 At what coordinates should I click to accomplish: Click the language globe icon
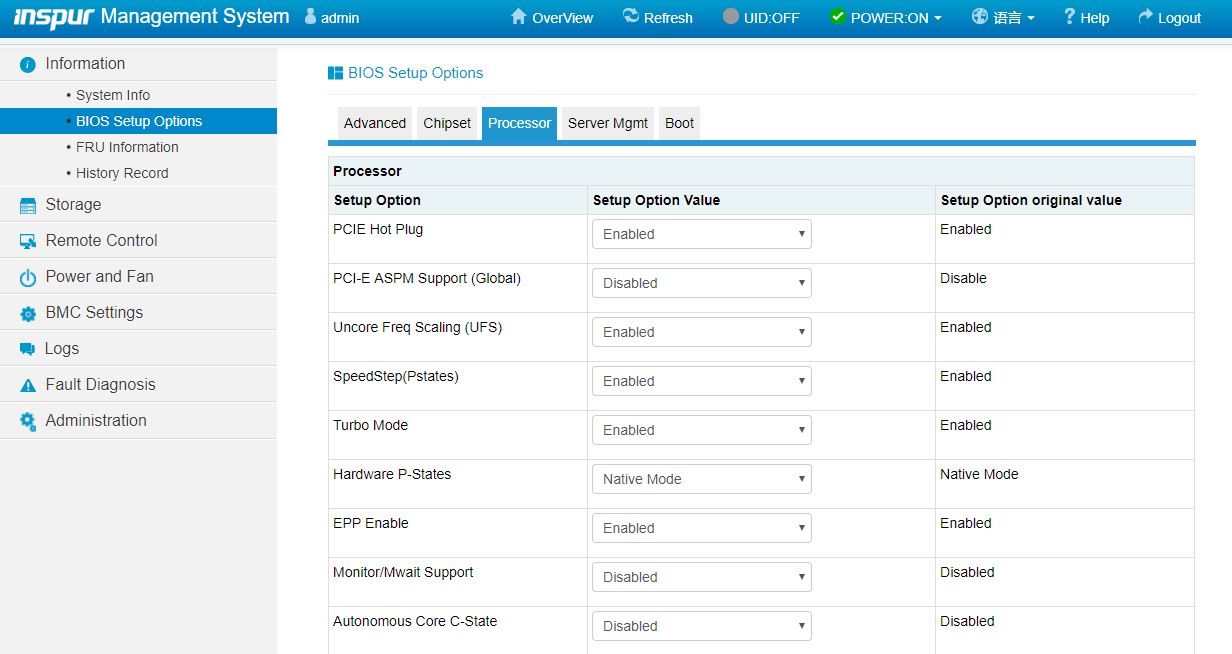coord(980,17)
